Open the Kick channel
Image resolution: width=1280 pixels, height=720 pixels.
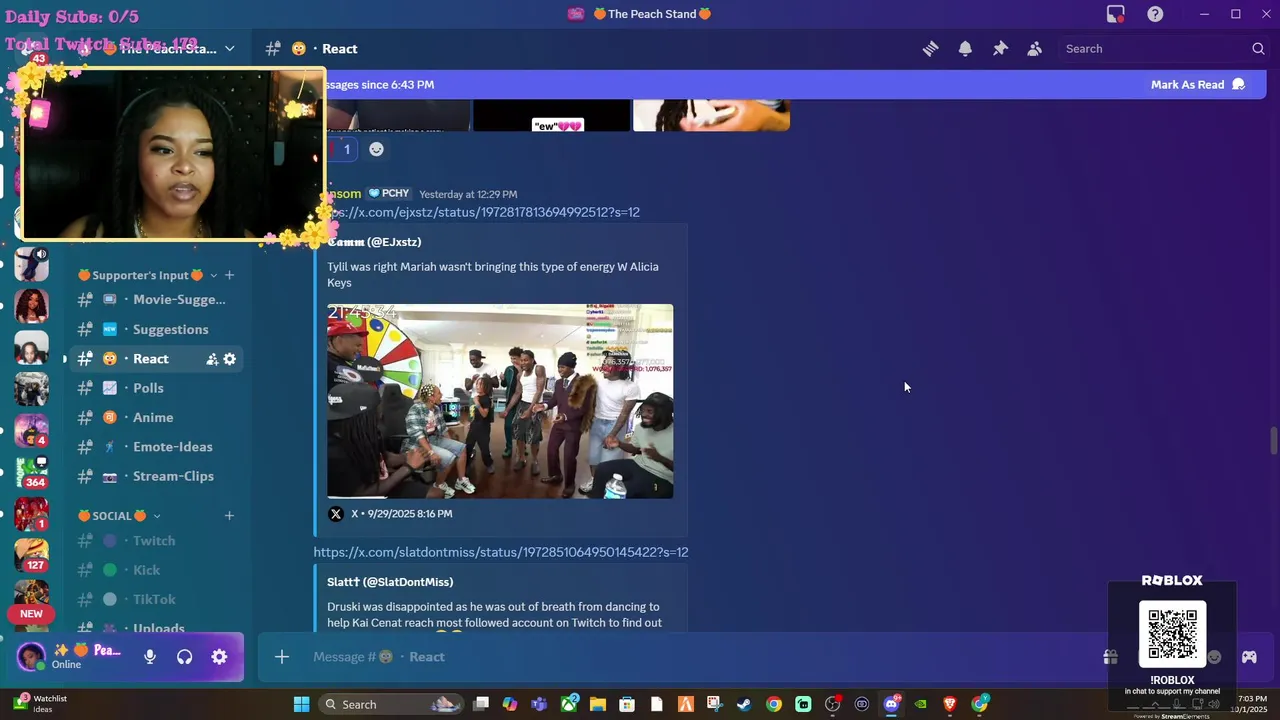pos(156,570)
